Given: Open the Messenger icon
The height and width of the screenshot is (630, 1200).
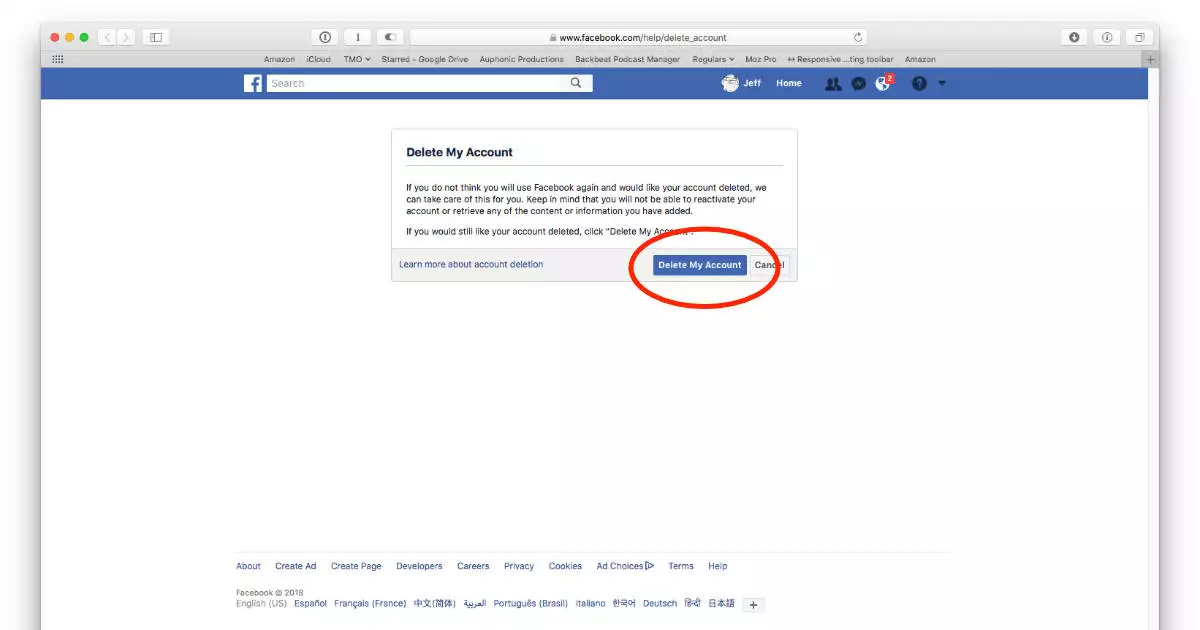Looking at the screenshot, I should 858,84.
